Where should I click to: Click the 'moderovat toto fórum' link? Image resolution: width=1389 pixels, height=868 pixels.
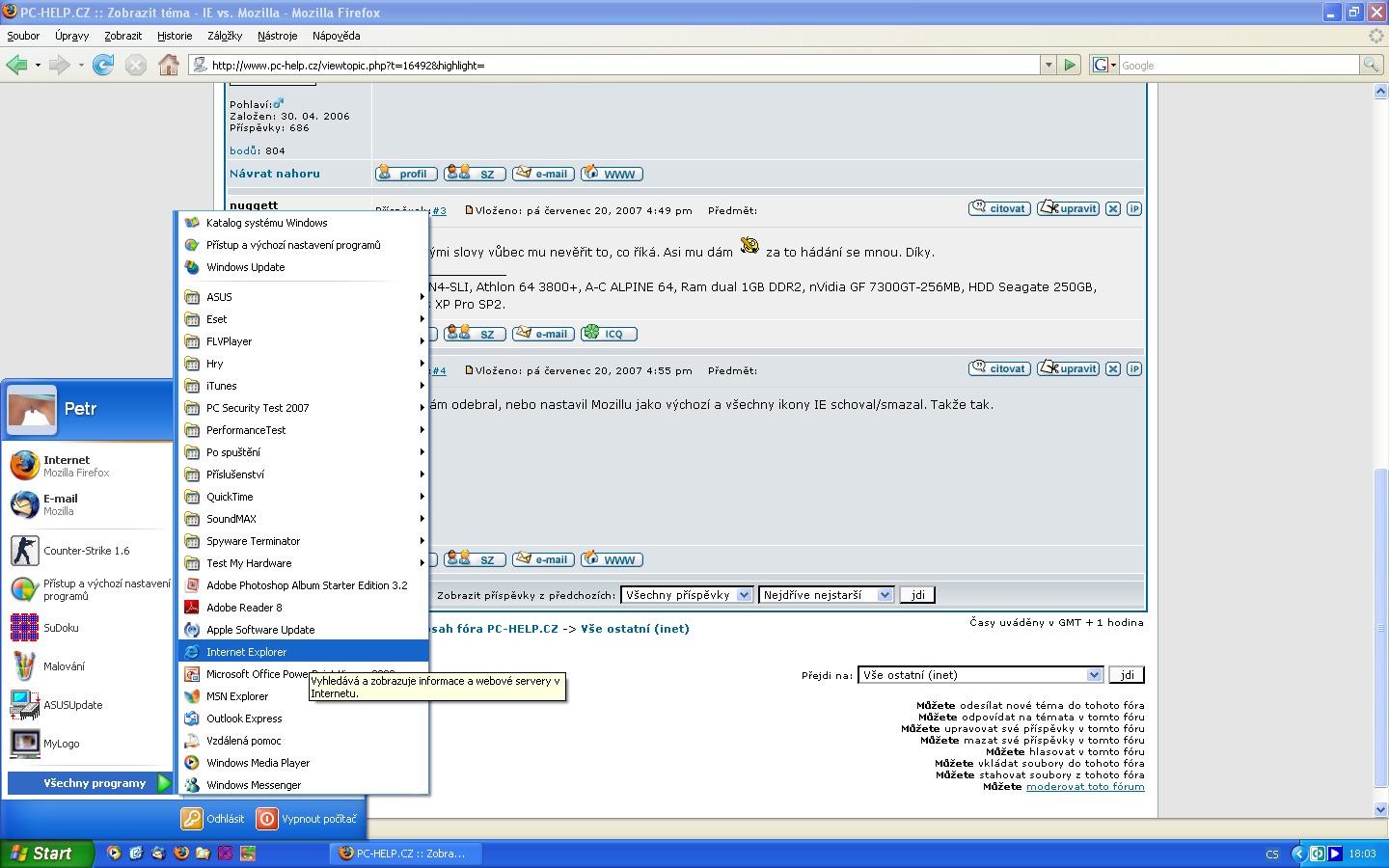tap(1085, 787)
